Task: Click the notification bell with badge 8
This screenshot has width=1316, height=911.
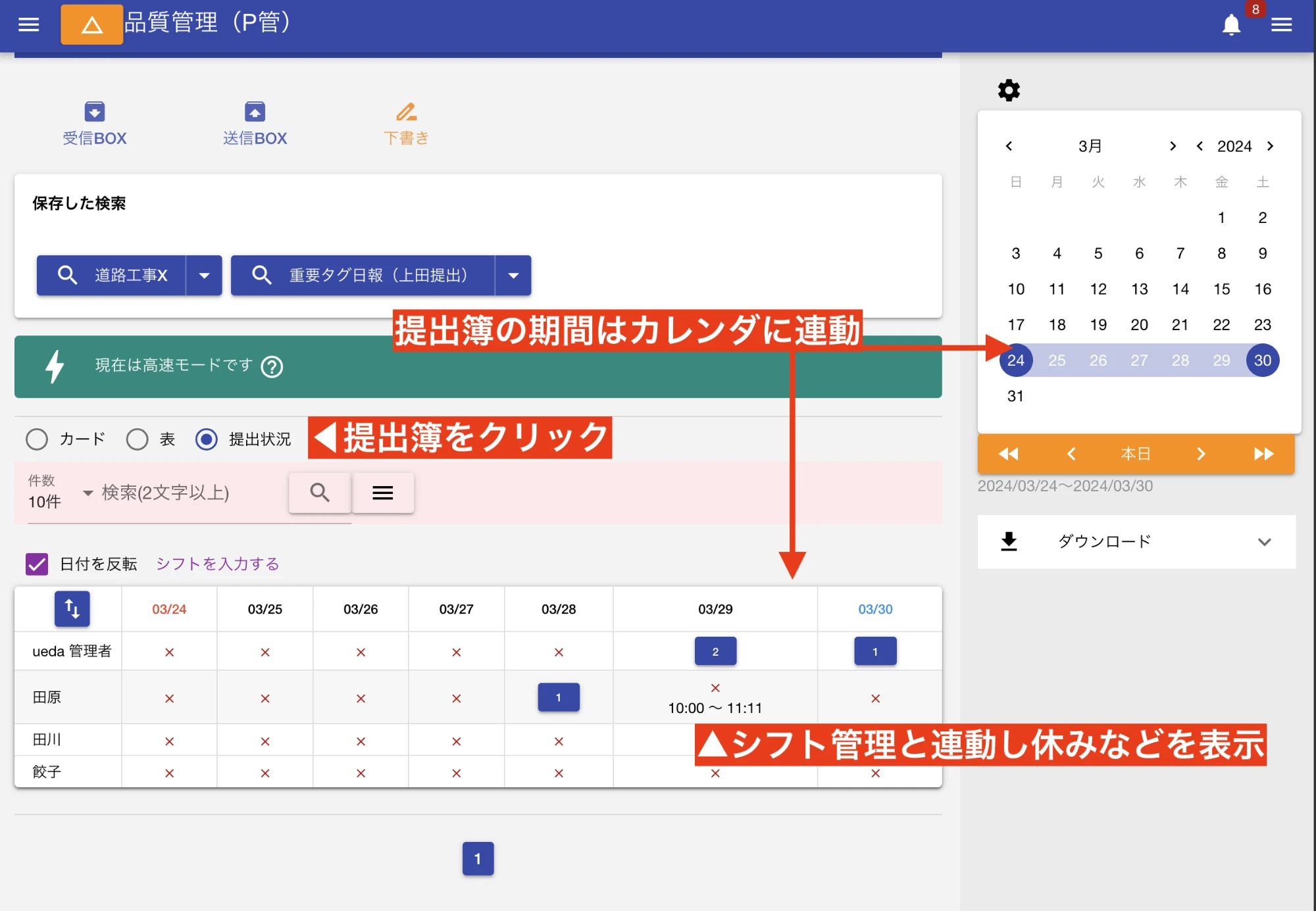Action: (x=1231, y=25)
